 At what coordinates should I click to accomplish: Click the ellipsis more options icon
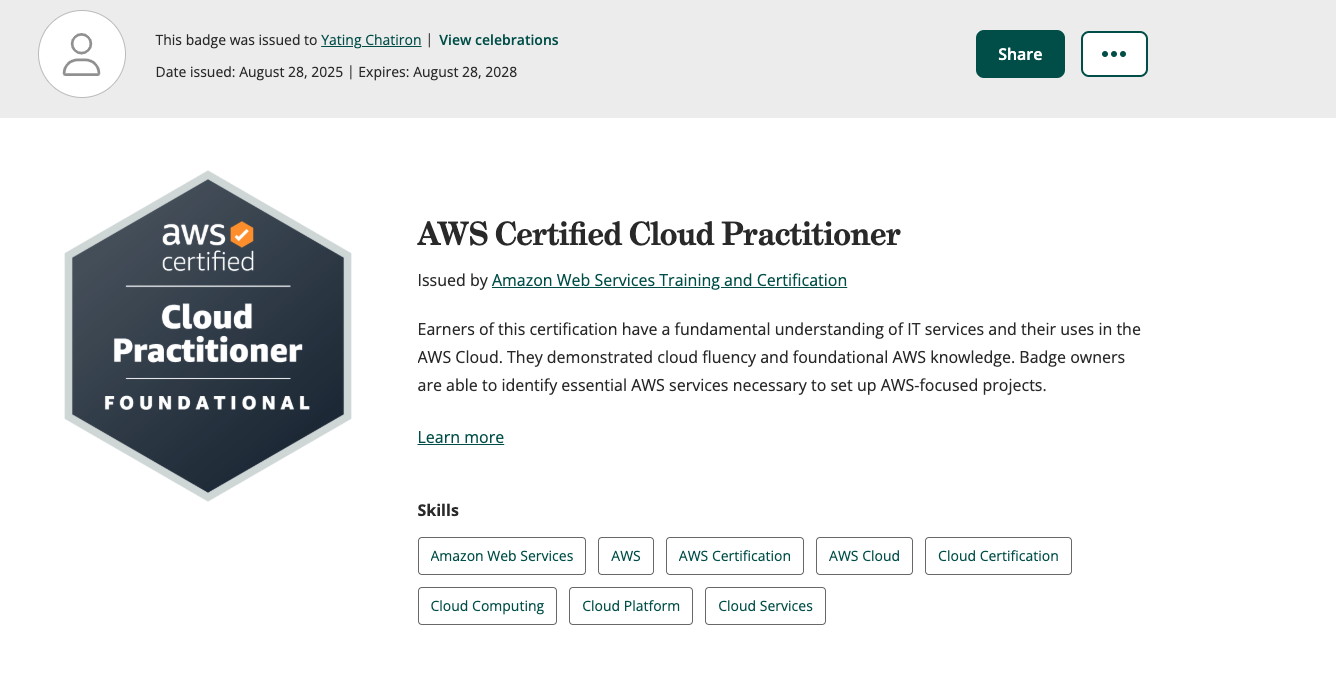[1114, 54]
